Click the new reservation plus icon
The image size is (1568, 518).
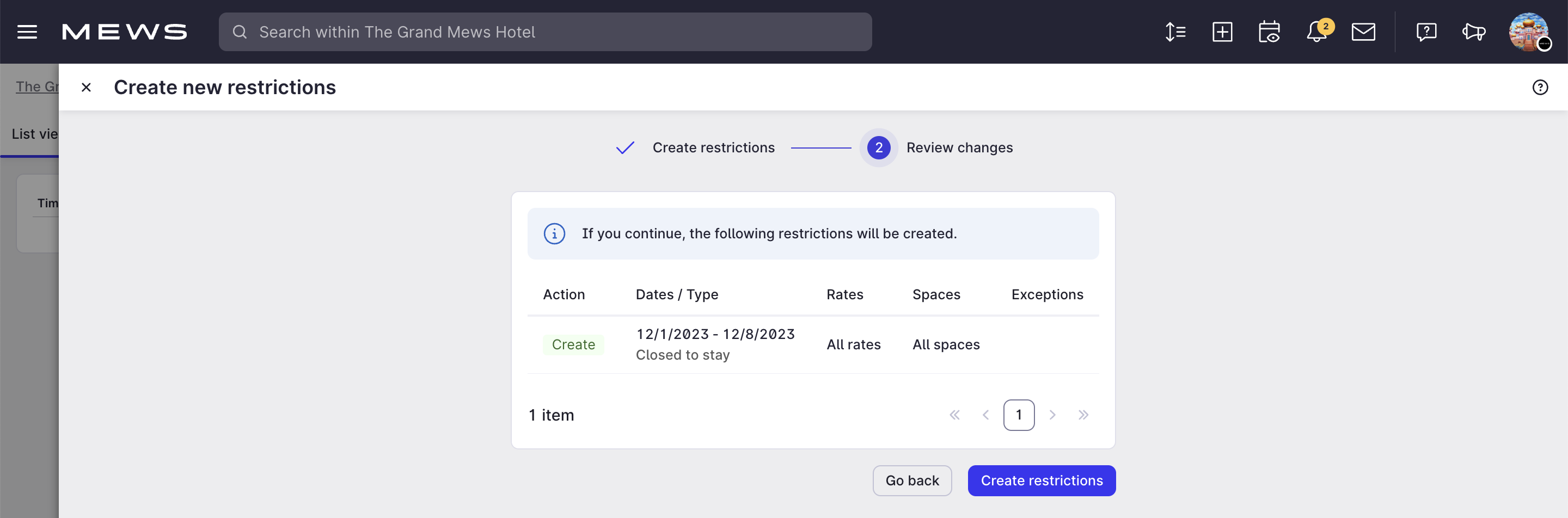pos(1222,32)
